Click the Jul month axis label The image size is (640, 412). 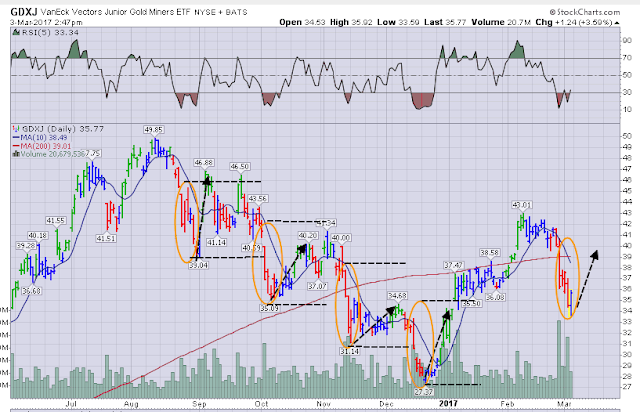(x=71, y=403)
